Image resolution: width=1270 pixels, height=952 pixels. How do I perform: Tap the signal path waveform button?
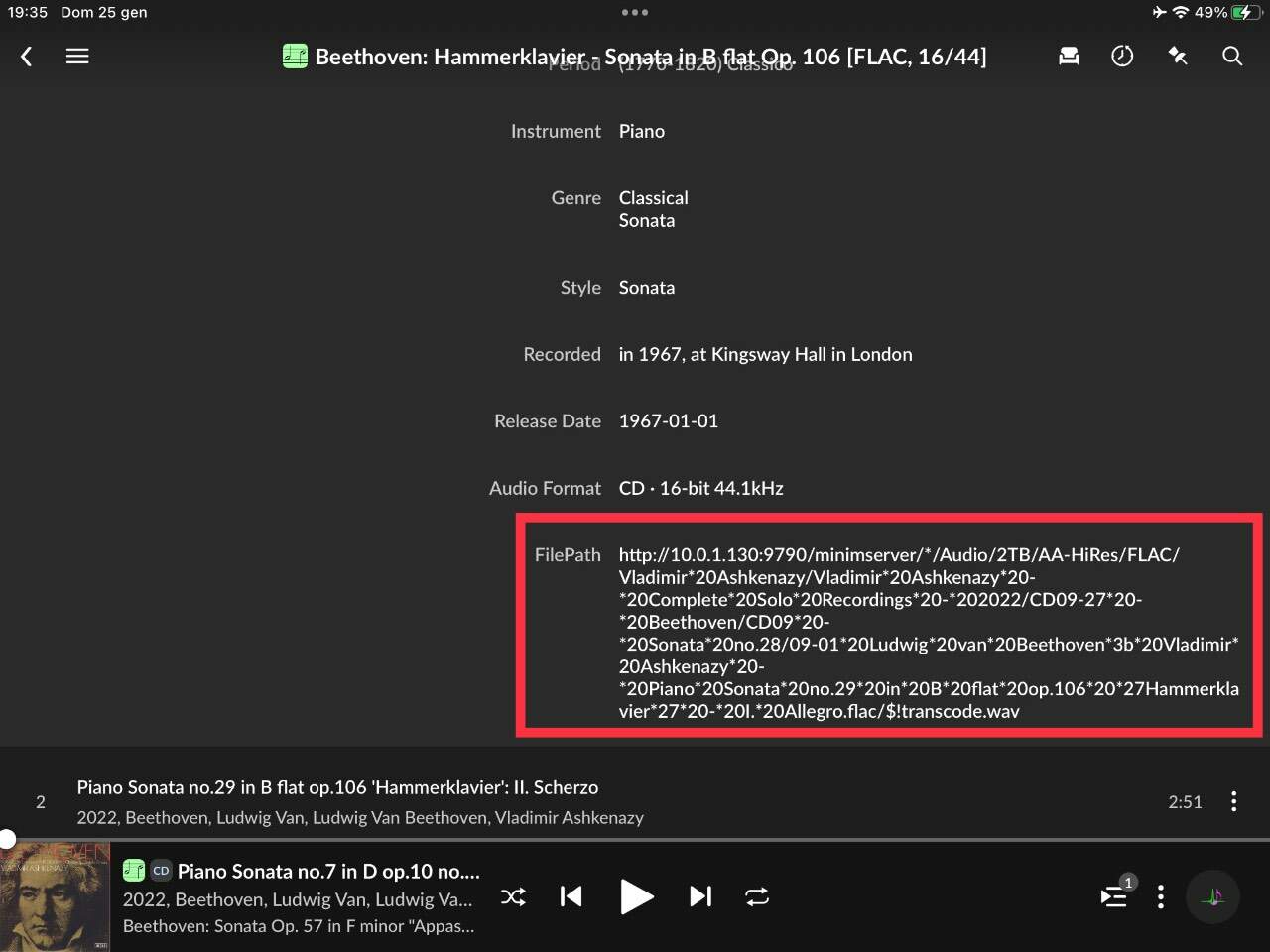click(1212, 897)
